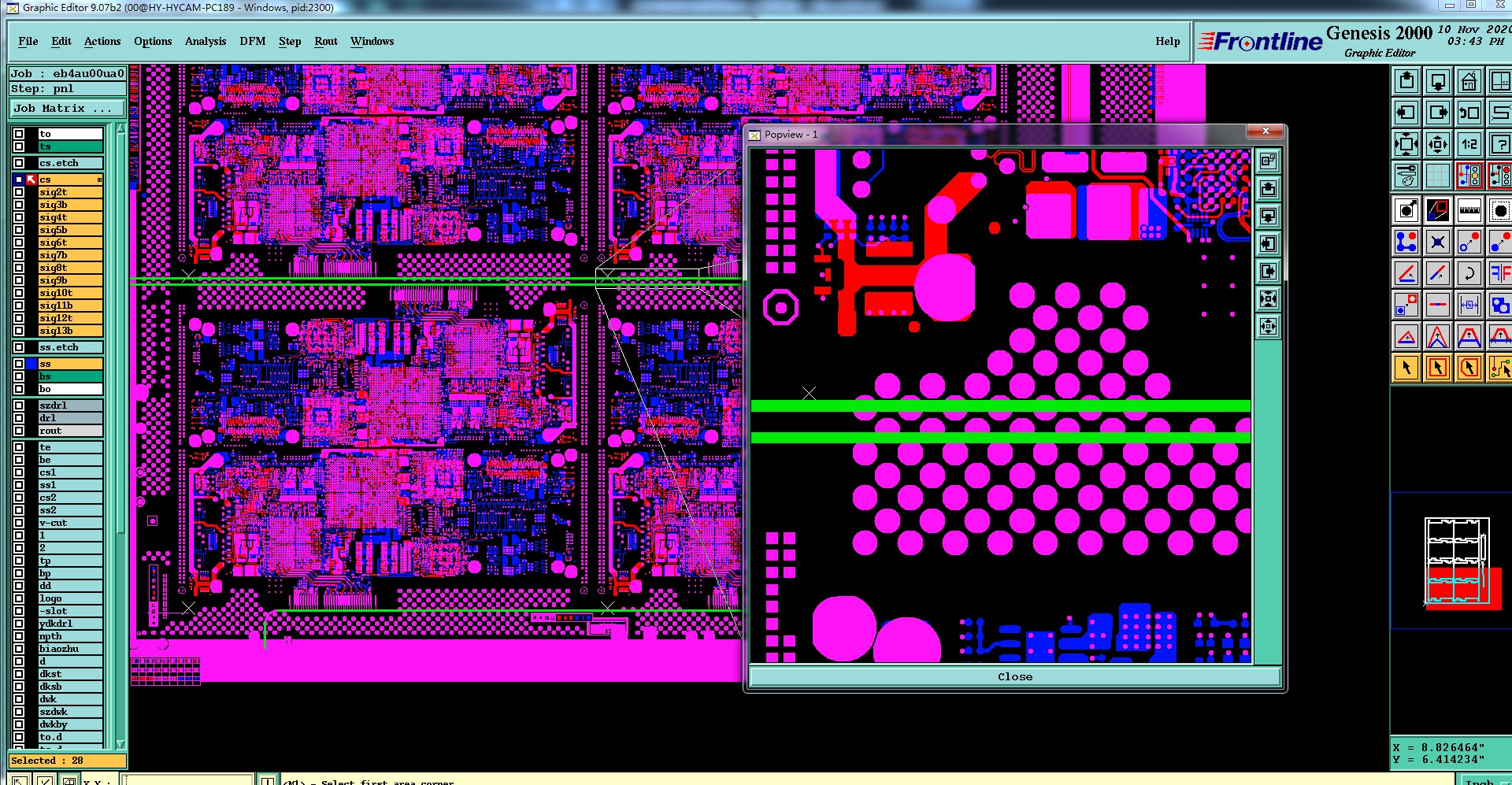
Task: Toggle the sig2t layer checkbox
Action: point(19,192)
